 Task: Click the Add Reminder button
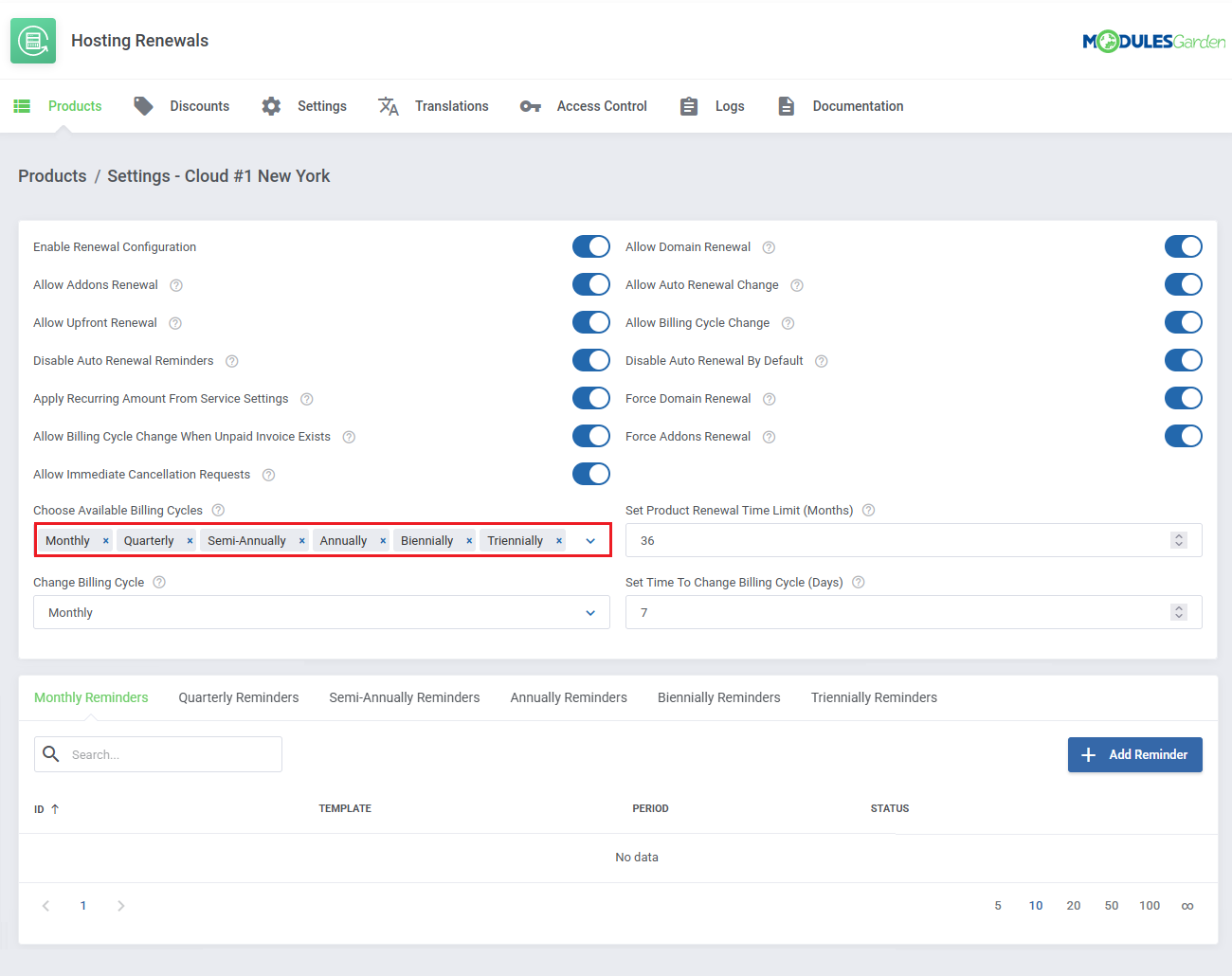1135,754
